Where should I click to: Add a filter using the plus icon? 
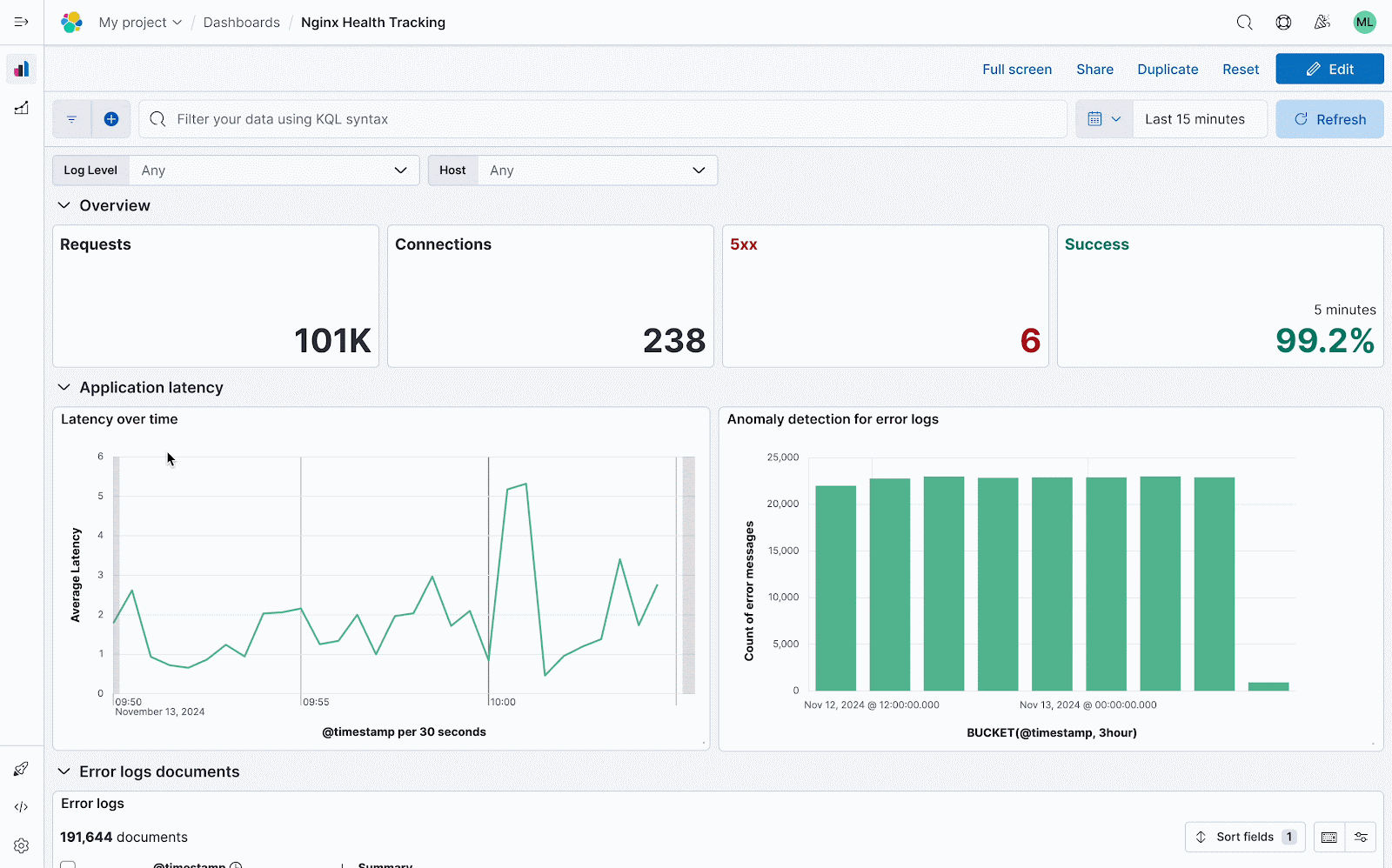coord(111,118)
